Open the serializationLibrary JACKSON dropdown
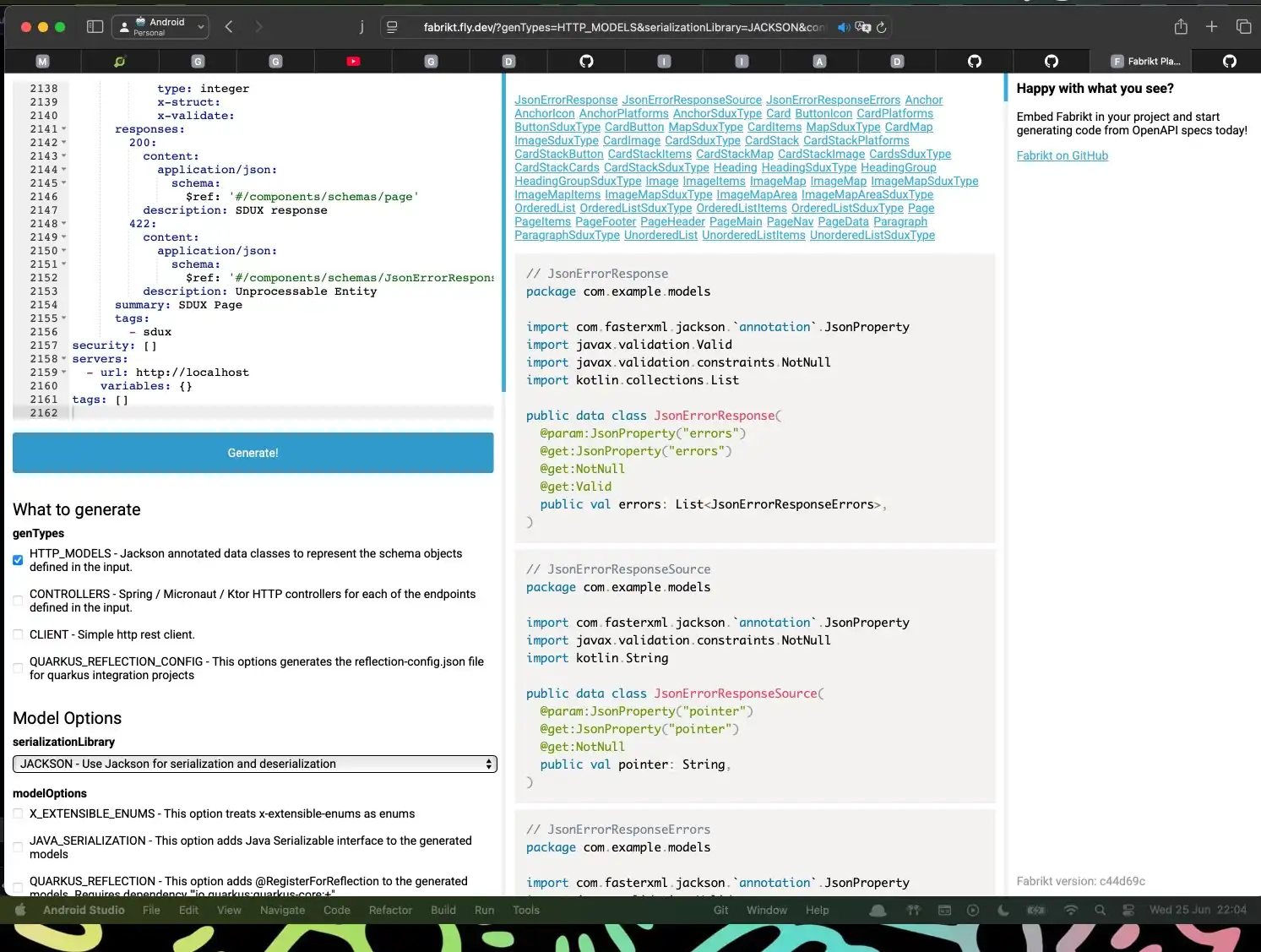 pos(254,764)
